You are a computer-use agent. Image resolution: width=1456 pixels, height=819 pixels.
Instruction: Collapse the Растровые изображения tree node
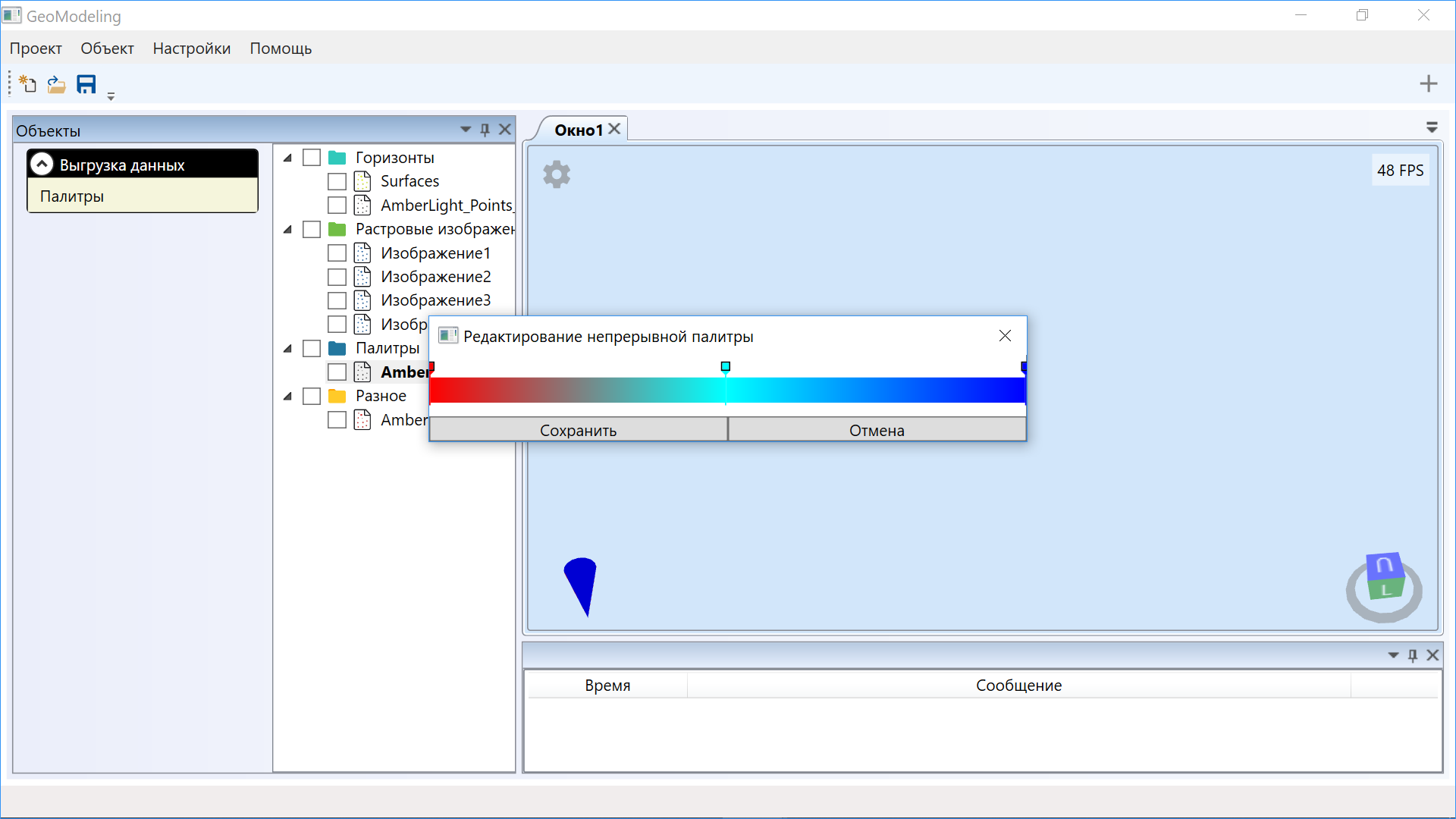point(287,229)
